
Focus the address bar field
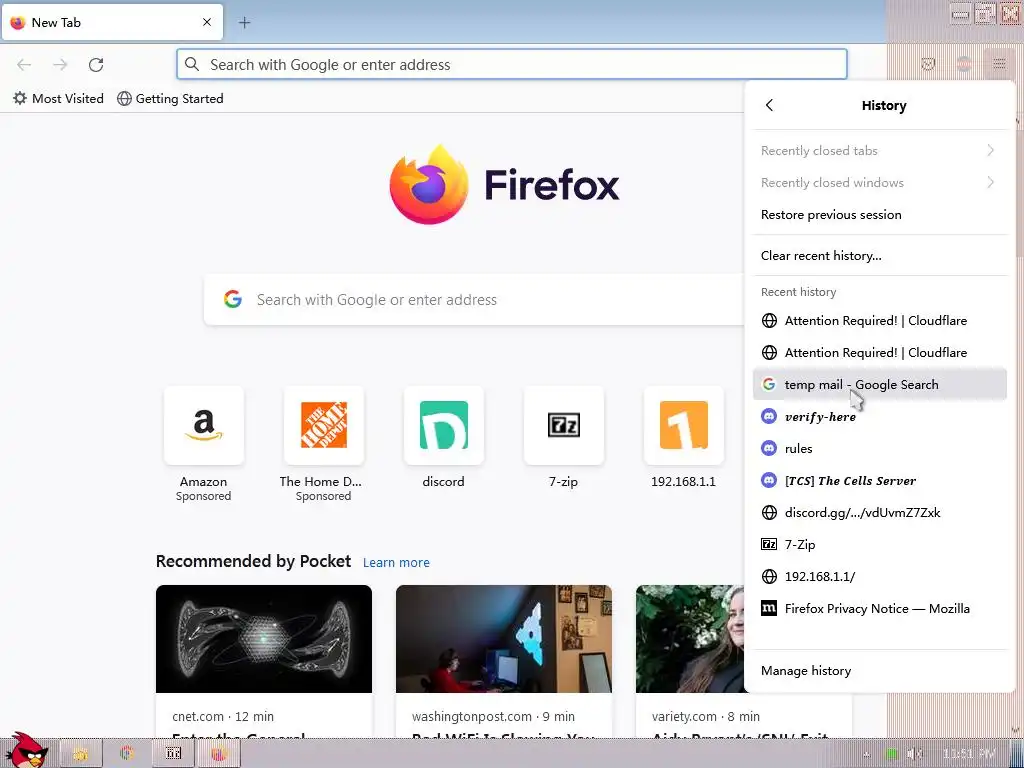coord(511,64)
